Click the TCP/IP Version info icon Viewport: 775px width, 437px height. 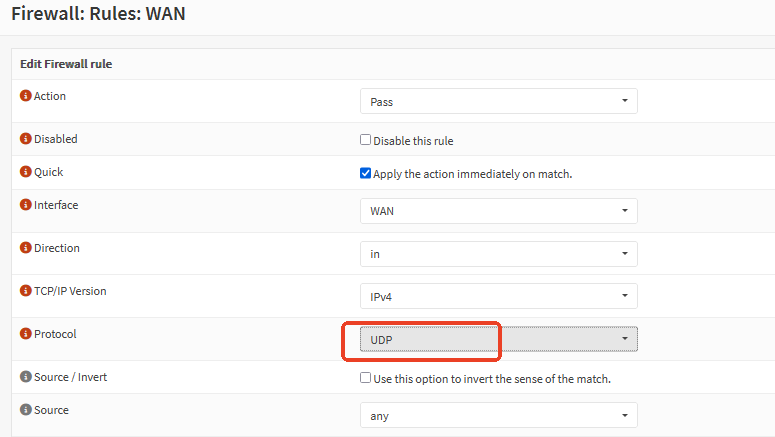[26, 291]
